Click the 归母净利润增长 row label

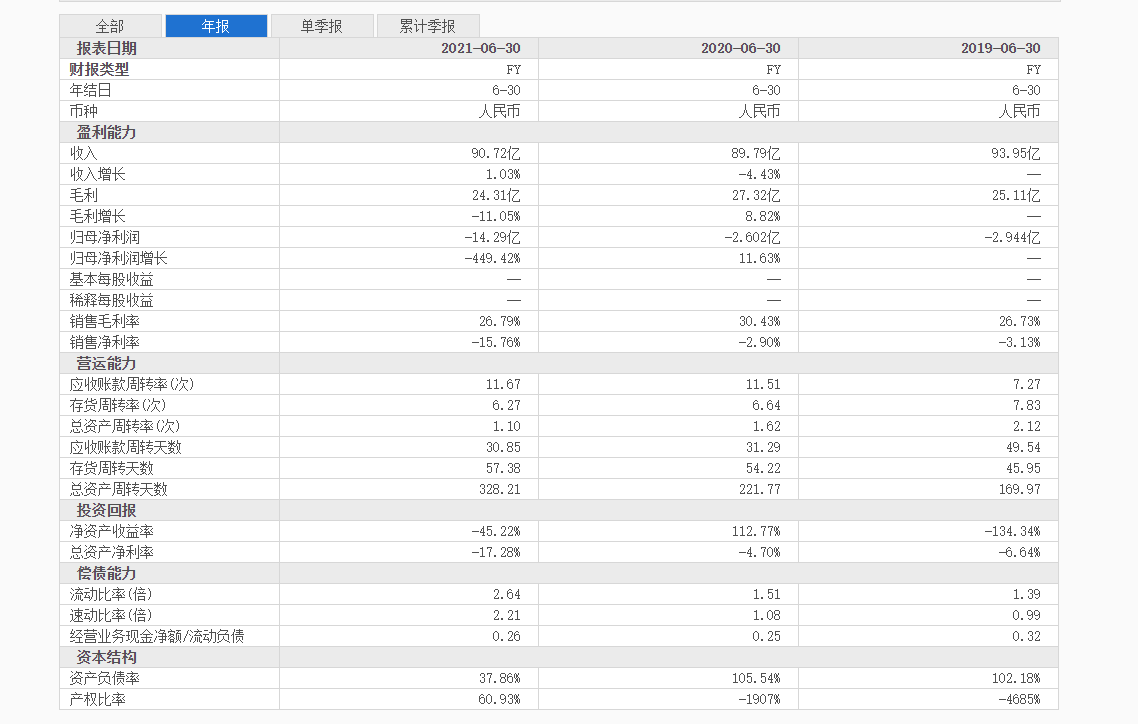coord(118,258)
